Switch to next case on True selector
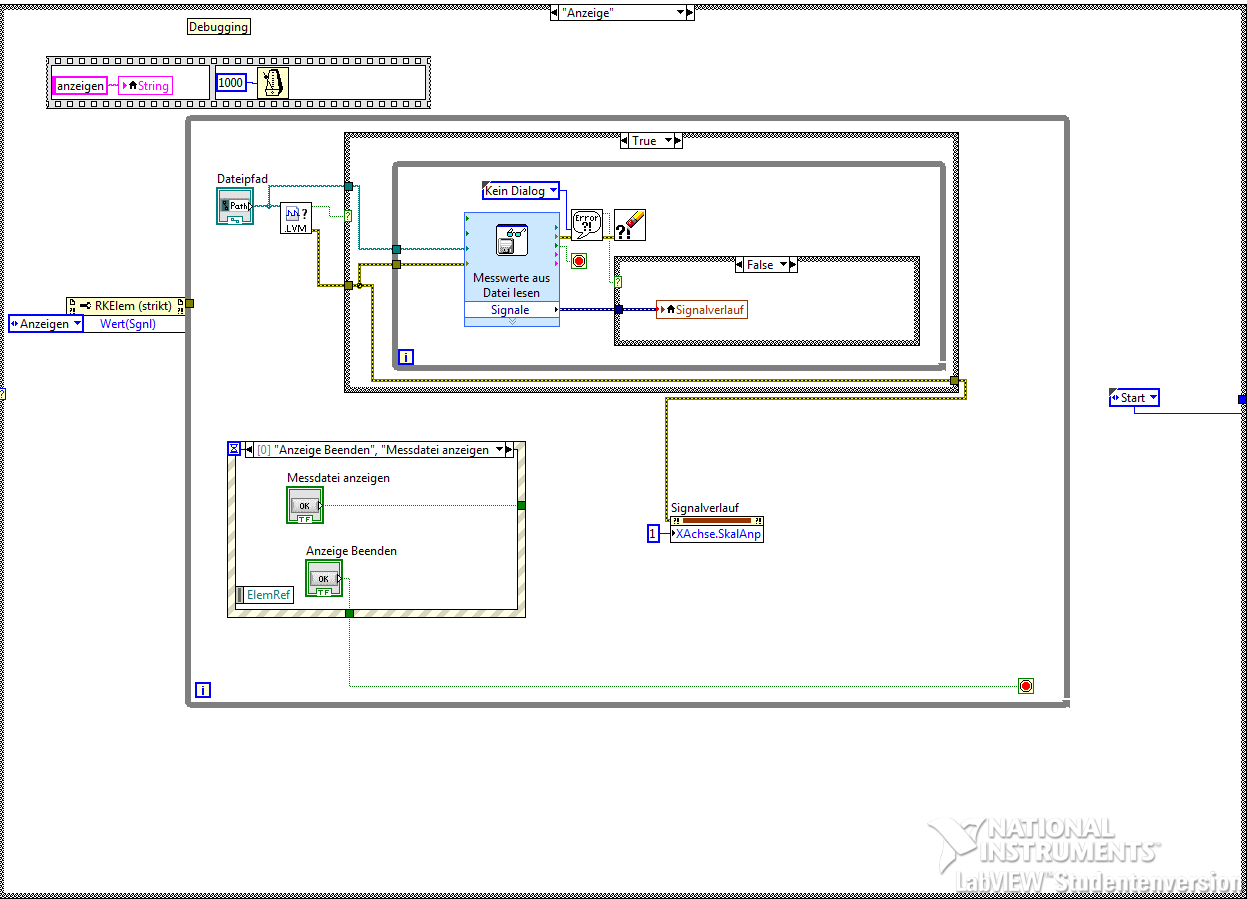This screenshot has height=899, width=1247. (x=677, y=141)
